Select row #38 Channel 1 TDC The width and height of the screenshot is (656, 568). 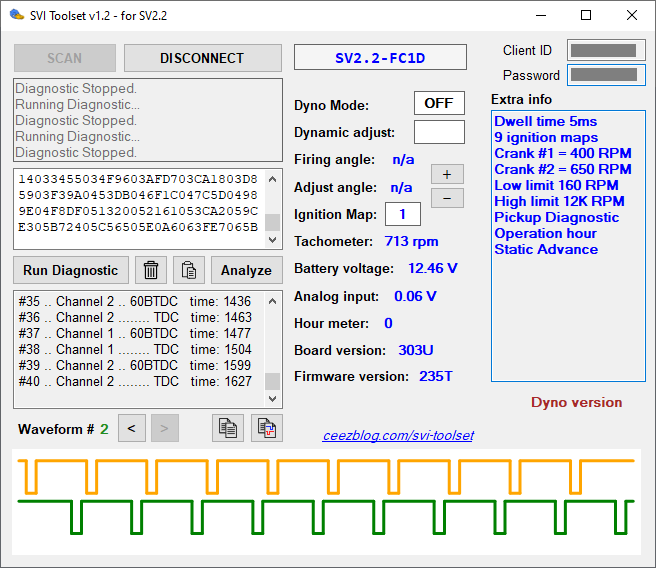pos(135,349)
